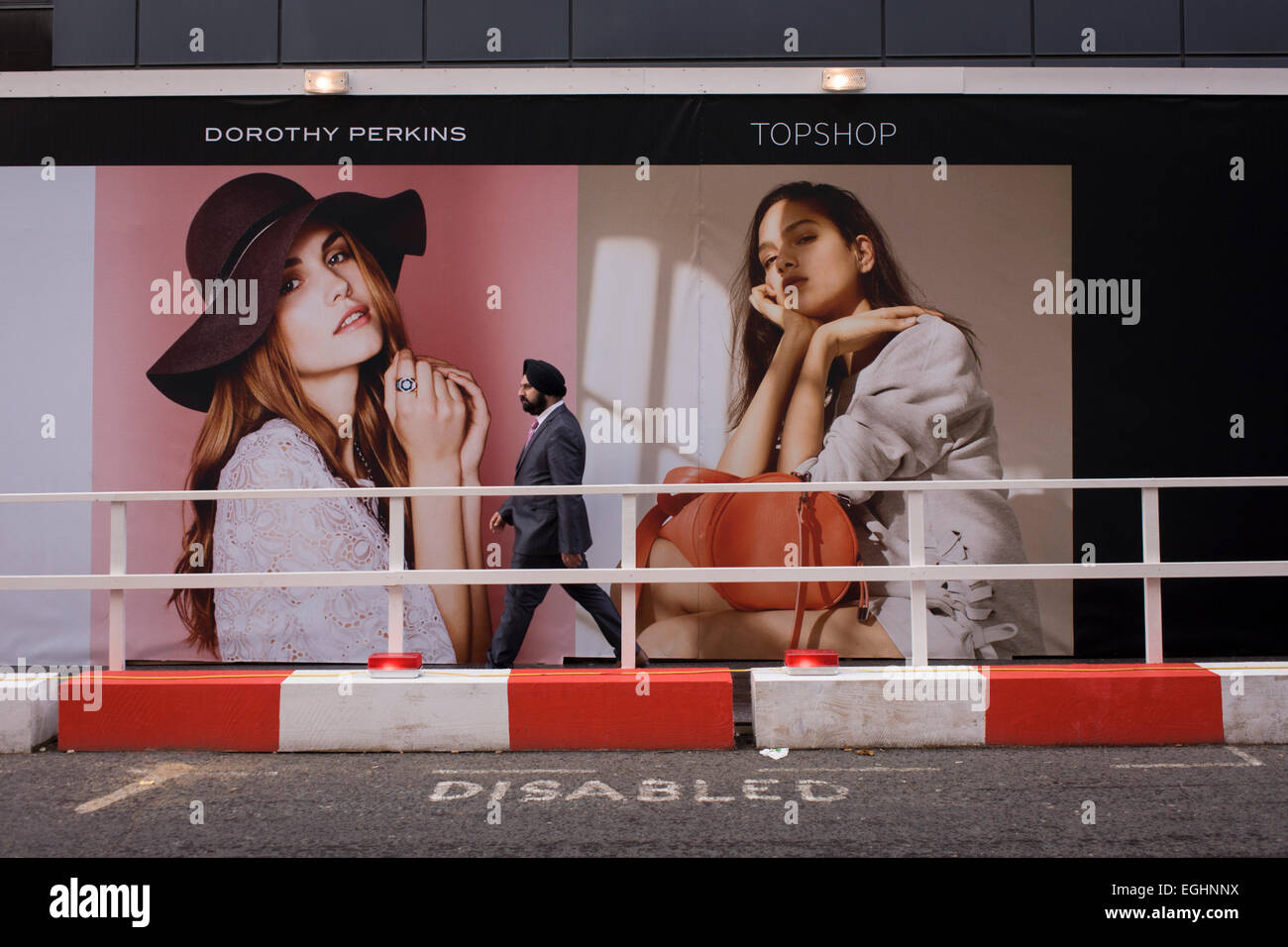The width and height of the screenshot is (1288, 947).
Task: Click the DISABLED road marking
Action: (640, 789)
